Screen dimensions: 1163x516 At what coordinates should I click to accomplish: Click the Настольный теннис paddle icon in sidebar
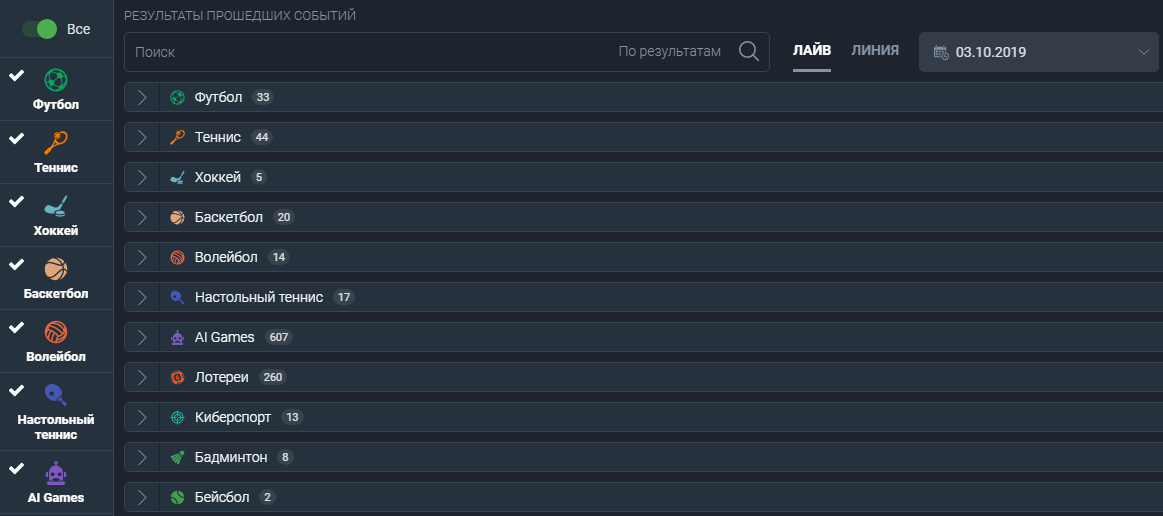(56, 394)
